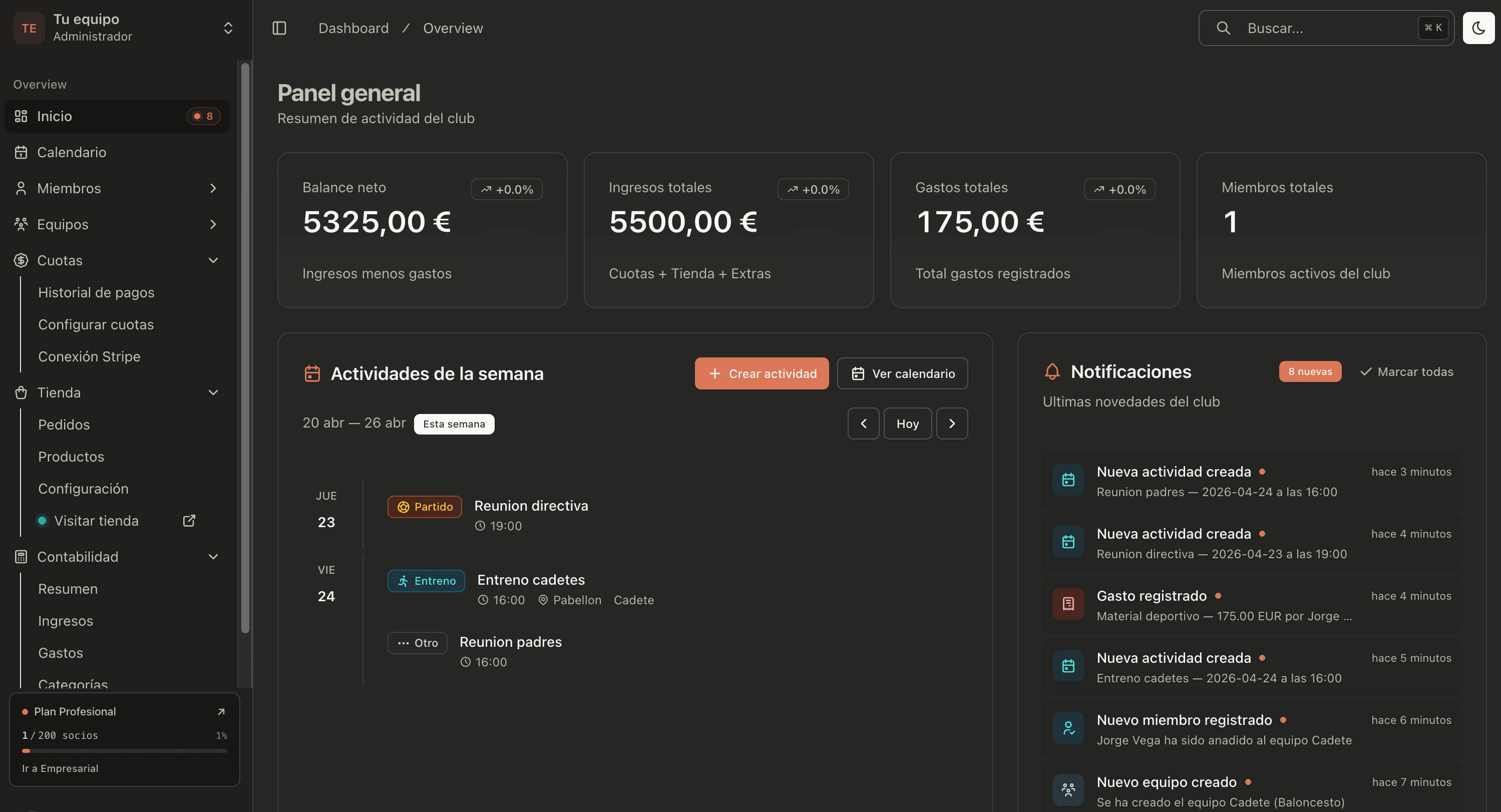Screen dimensions: 1501x812
Task: Open the Nuevo miembro registrado icon
Action: pyautogui.click(x=1068, y=728)
